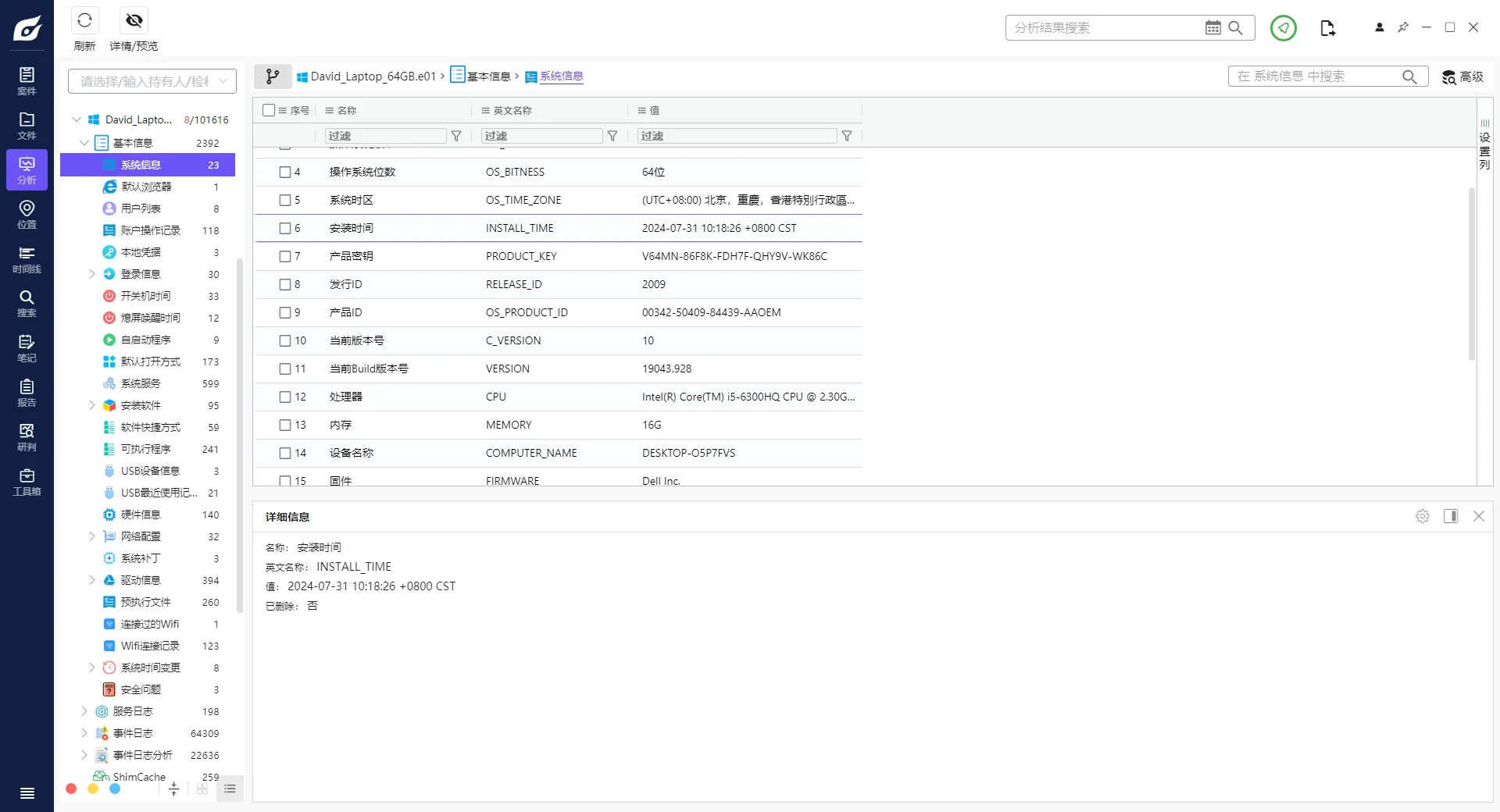
Task: Click the Advanced search button
Action: click(1462, 77)
